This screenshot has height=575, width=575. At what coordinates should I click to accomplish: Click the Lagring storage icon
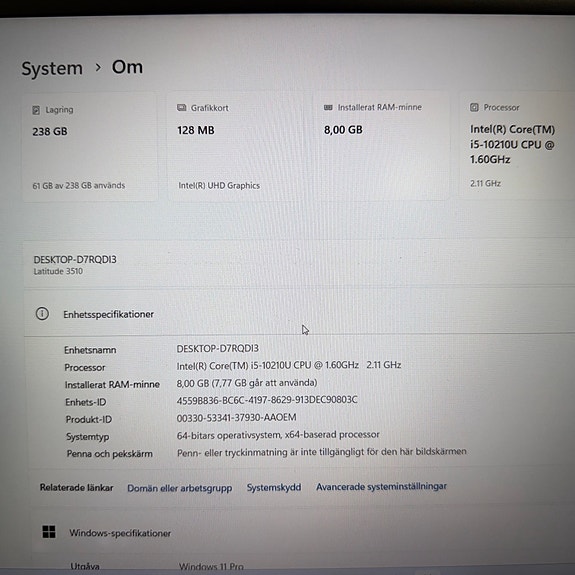point(36,110)
